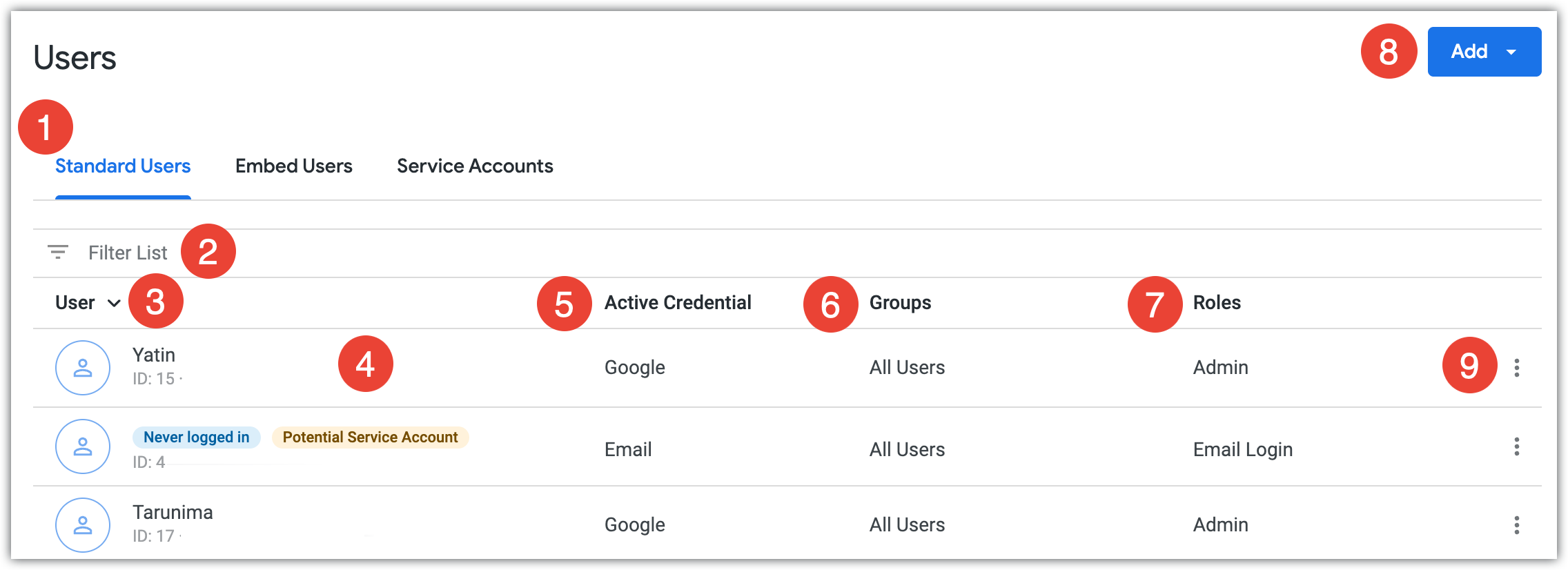Click the Groups column header

click(900, 303)
